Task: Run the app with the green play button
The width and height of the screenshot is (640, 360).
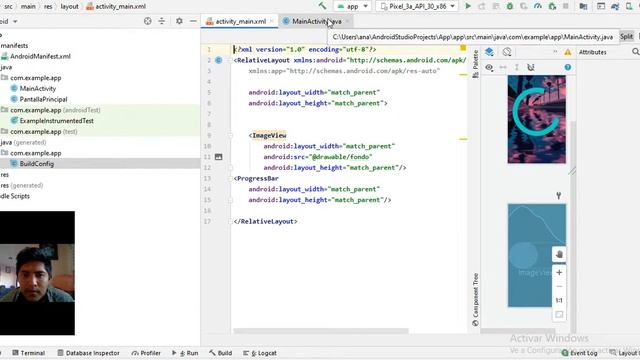Action: [468, 6]
